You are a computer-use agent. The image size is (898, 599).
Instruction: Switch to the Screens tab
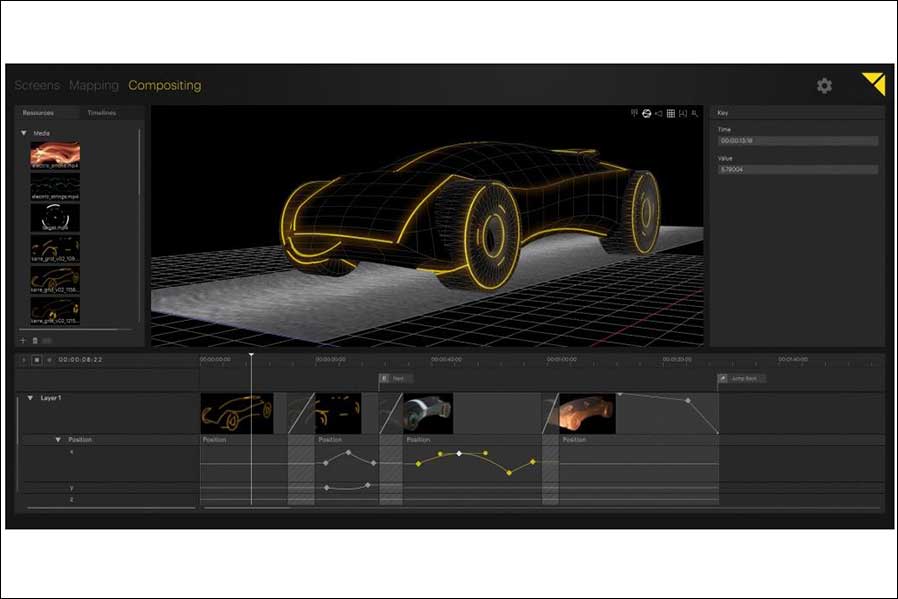[x=37, y=86]
